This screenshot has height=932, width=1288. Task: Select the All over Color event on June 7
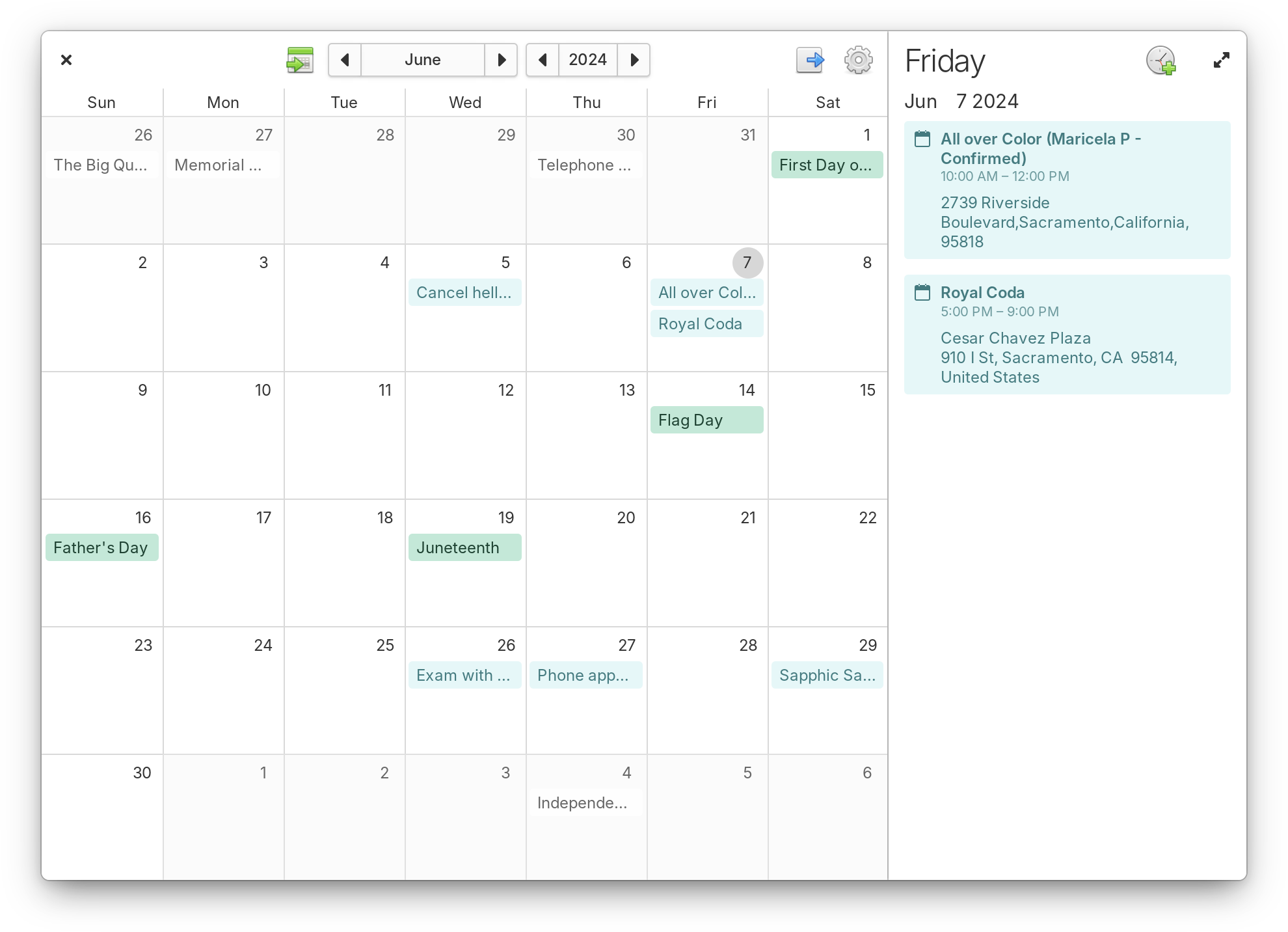tap(707, 293)
